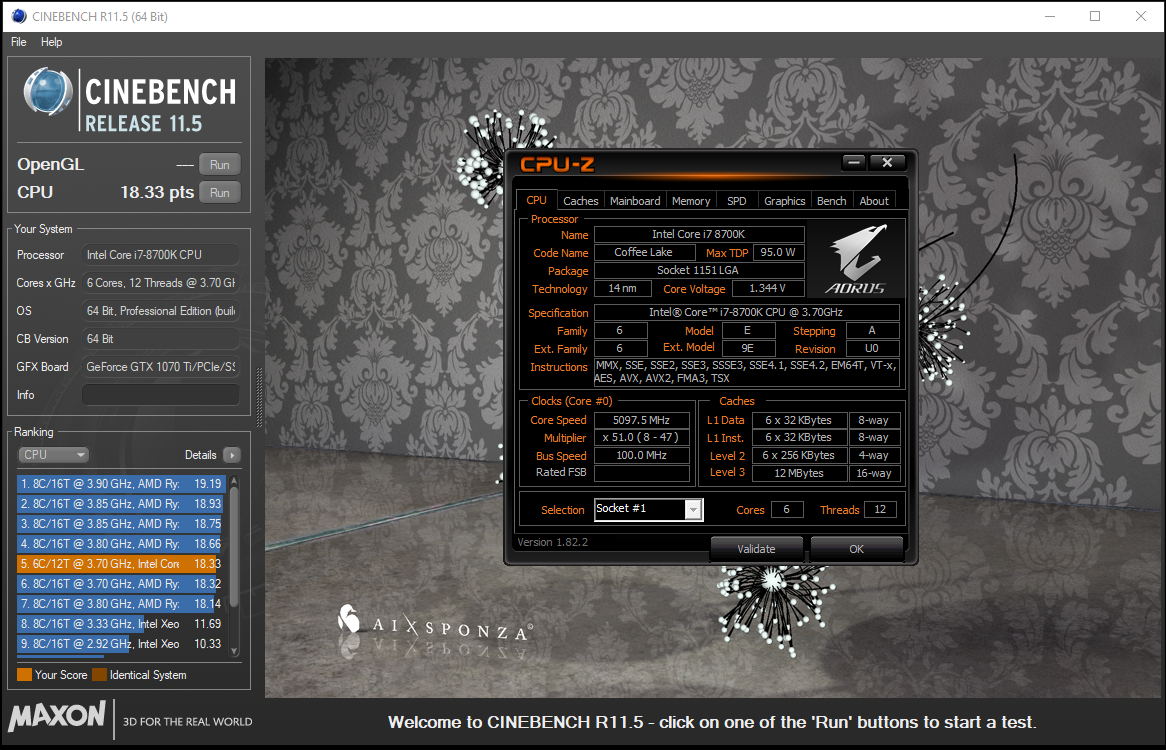Click the Level 3 12 MBytes value

click(799, 473)
